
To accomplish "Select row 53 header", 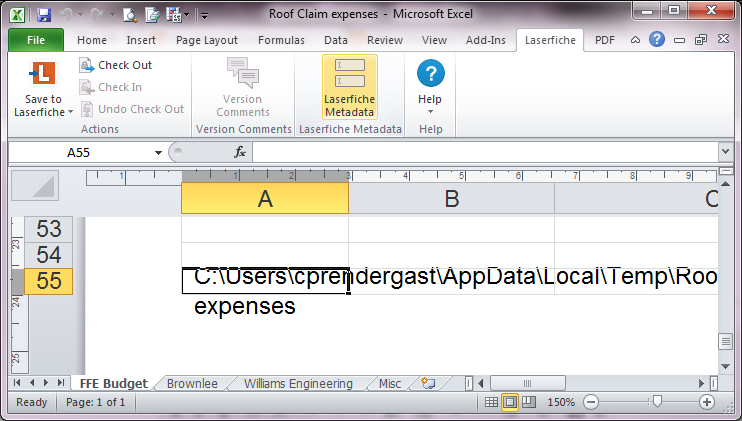I will (49, 229).
